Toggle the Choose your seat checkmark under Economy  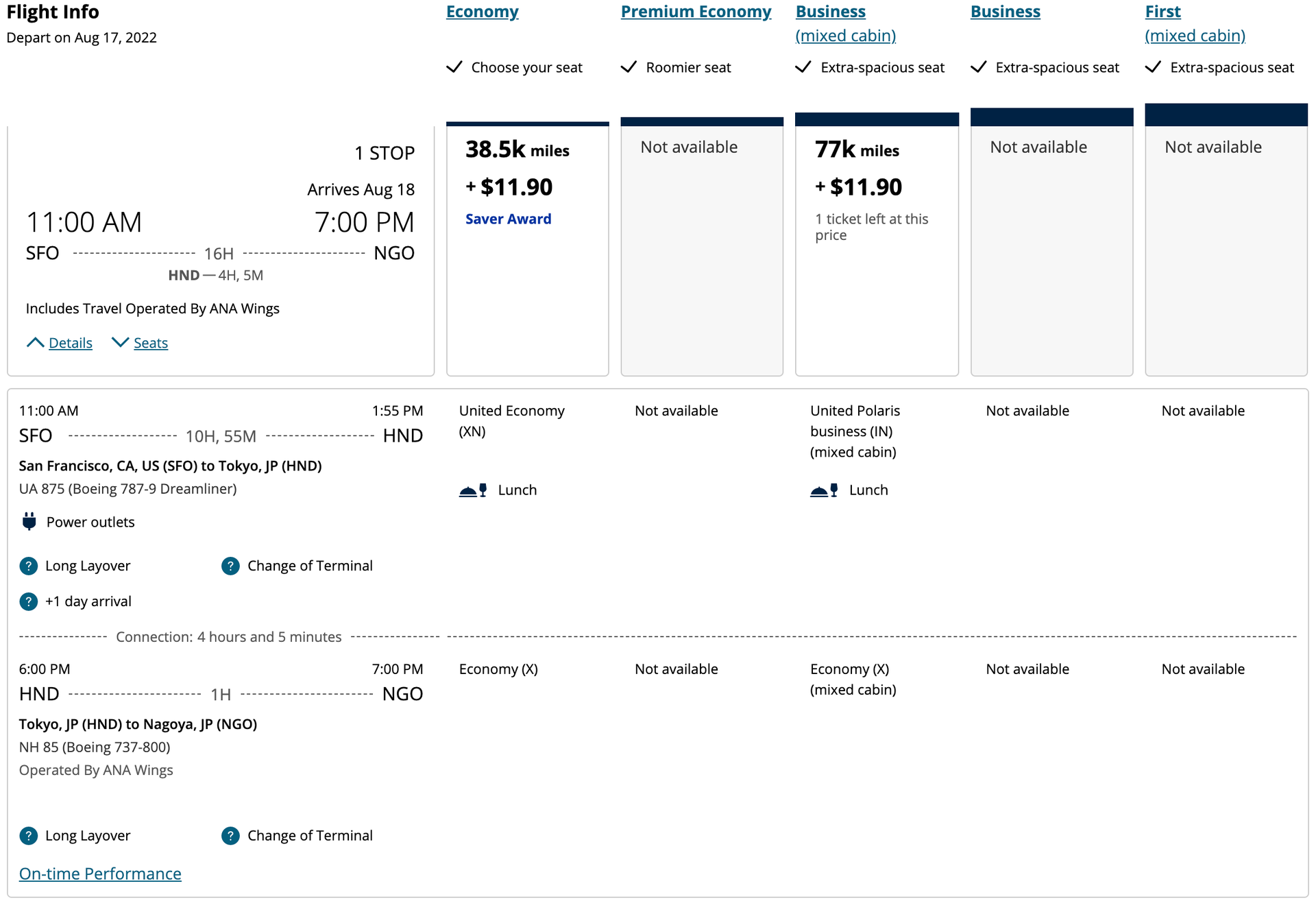coord(455,67)
